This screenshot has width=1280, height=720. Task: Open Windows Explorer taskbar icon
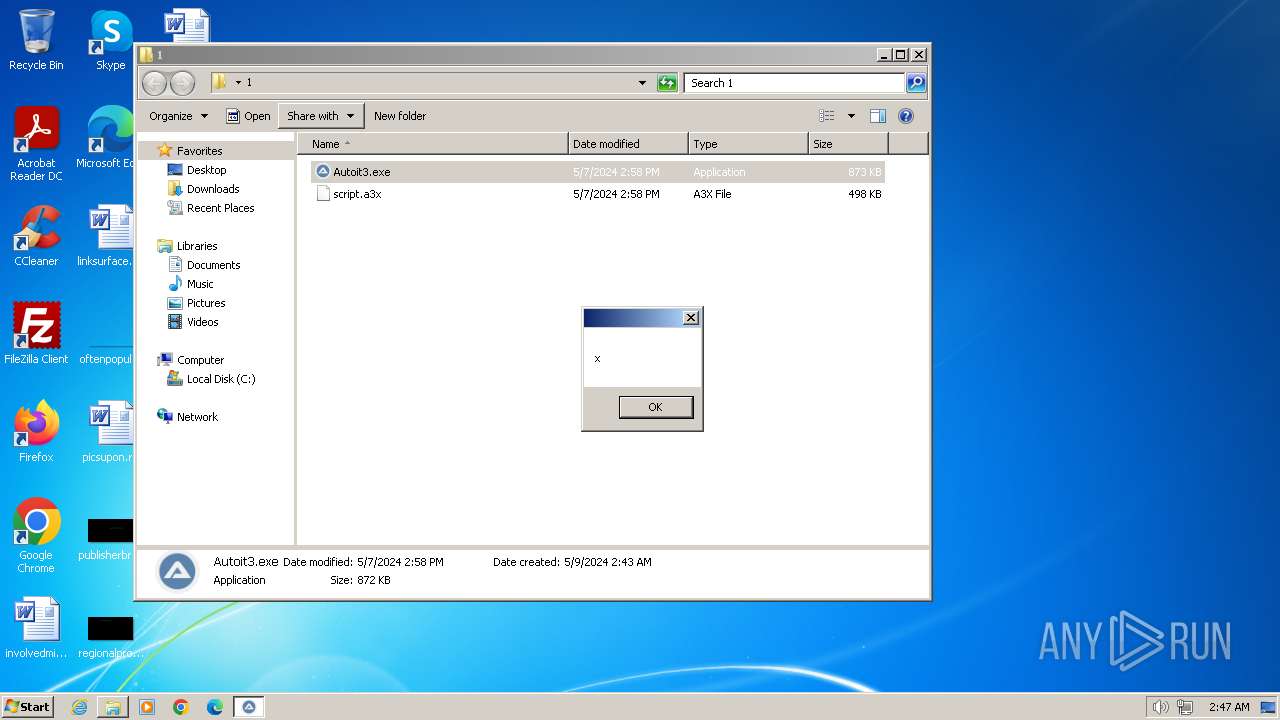pos(113,707)
